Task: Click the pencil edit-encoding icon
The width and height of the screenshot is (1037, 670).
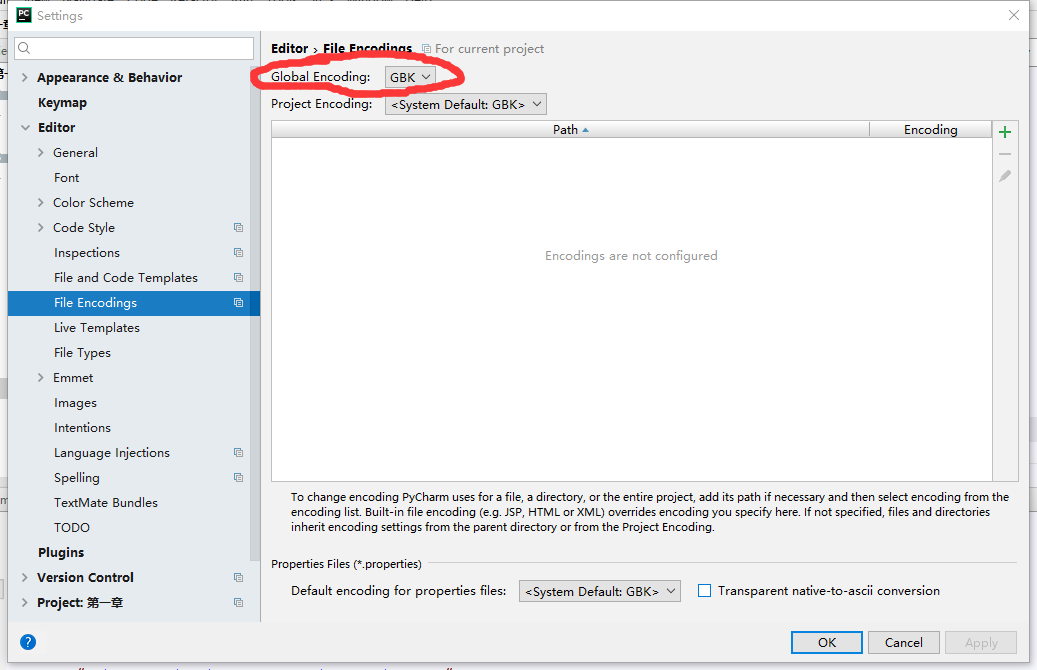Action: pos(1005,176)
